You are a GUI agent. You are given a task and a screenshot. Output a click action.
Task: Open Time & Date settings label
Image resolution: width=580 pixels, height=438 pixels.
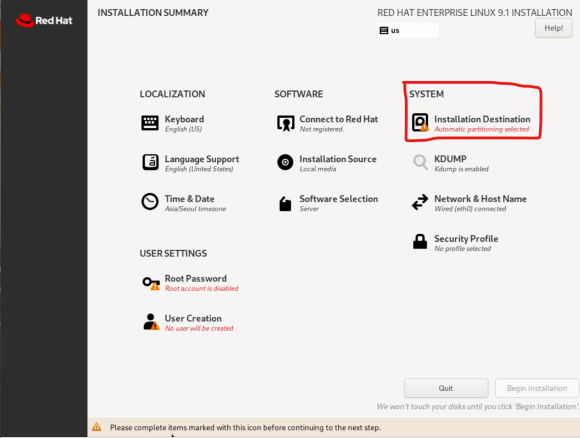(189, 199)
